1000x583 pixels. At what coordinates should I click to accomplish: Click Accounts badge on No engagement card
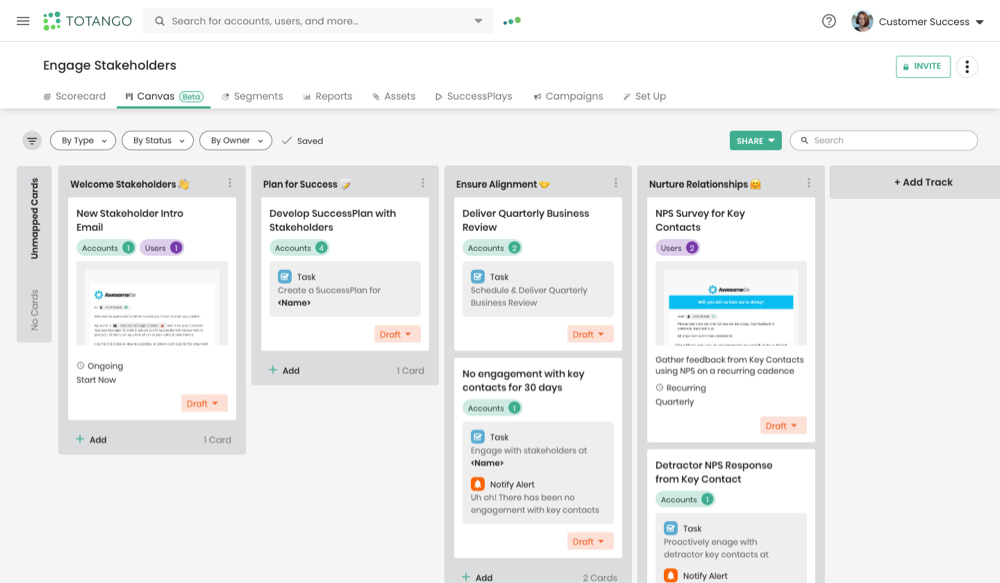click(492, 408)
